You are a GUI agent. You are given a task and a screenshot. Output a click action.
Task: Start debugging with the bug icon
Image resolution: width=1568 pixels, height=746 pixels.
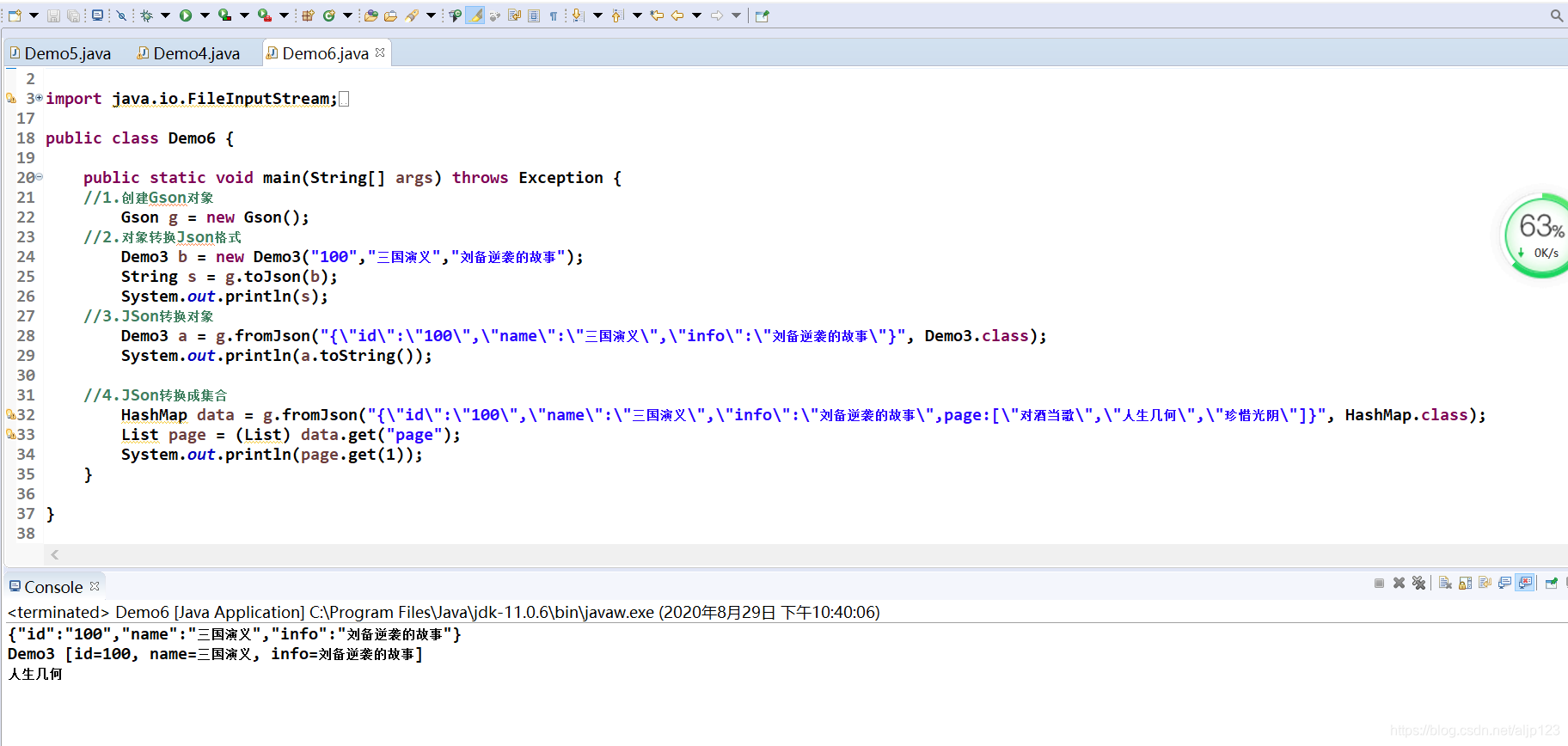pos(146,15)
